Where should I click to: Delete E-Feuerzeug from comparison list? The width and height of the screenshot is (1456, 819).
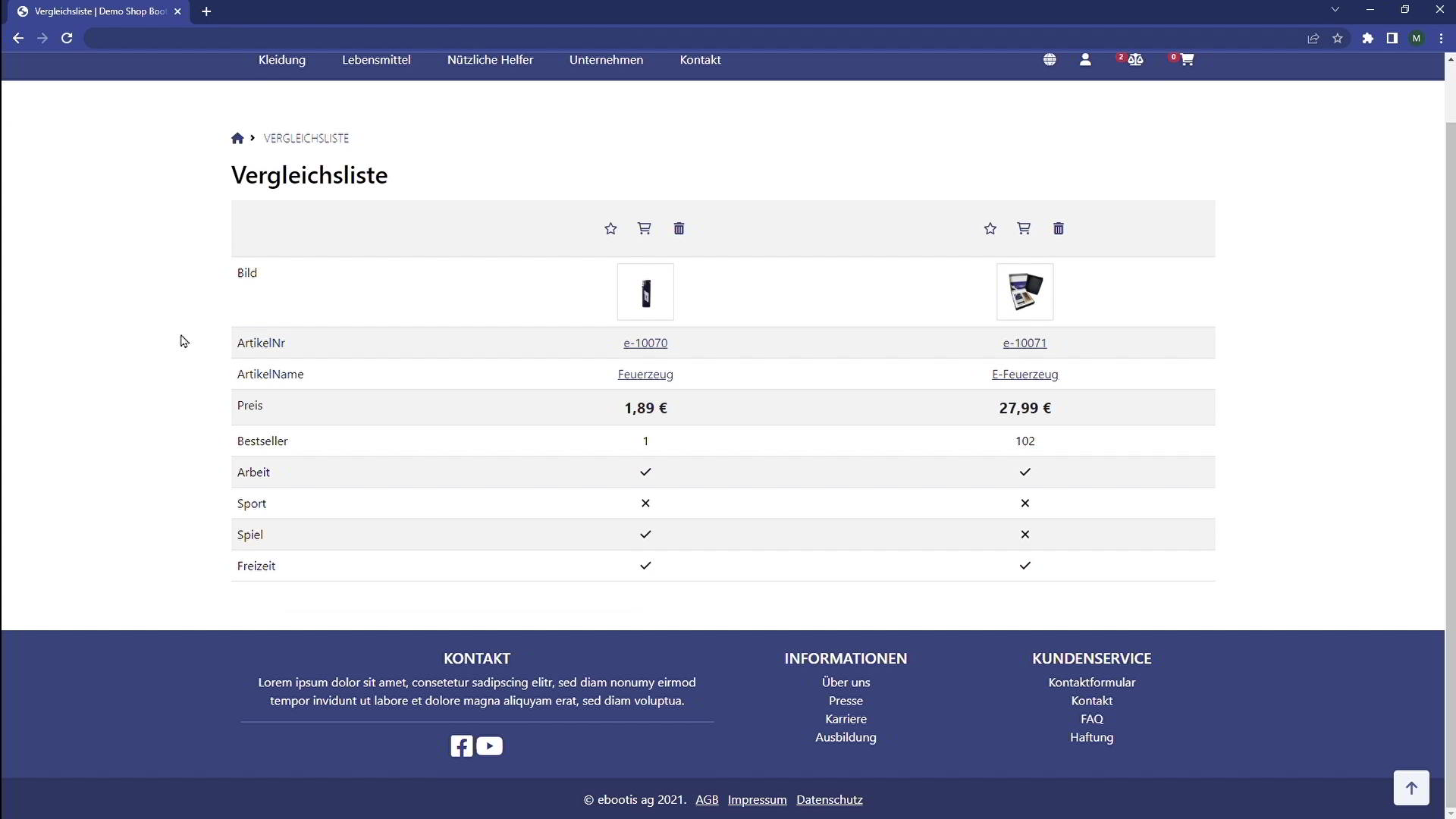point(1059,228)
